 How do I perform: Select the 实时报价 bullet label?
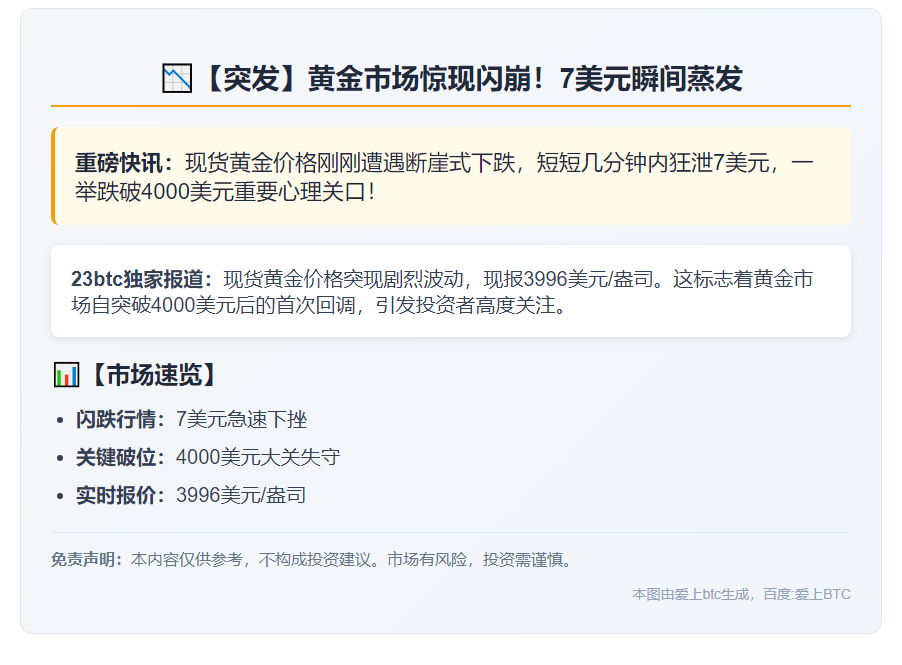[120, 495]
